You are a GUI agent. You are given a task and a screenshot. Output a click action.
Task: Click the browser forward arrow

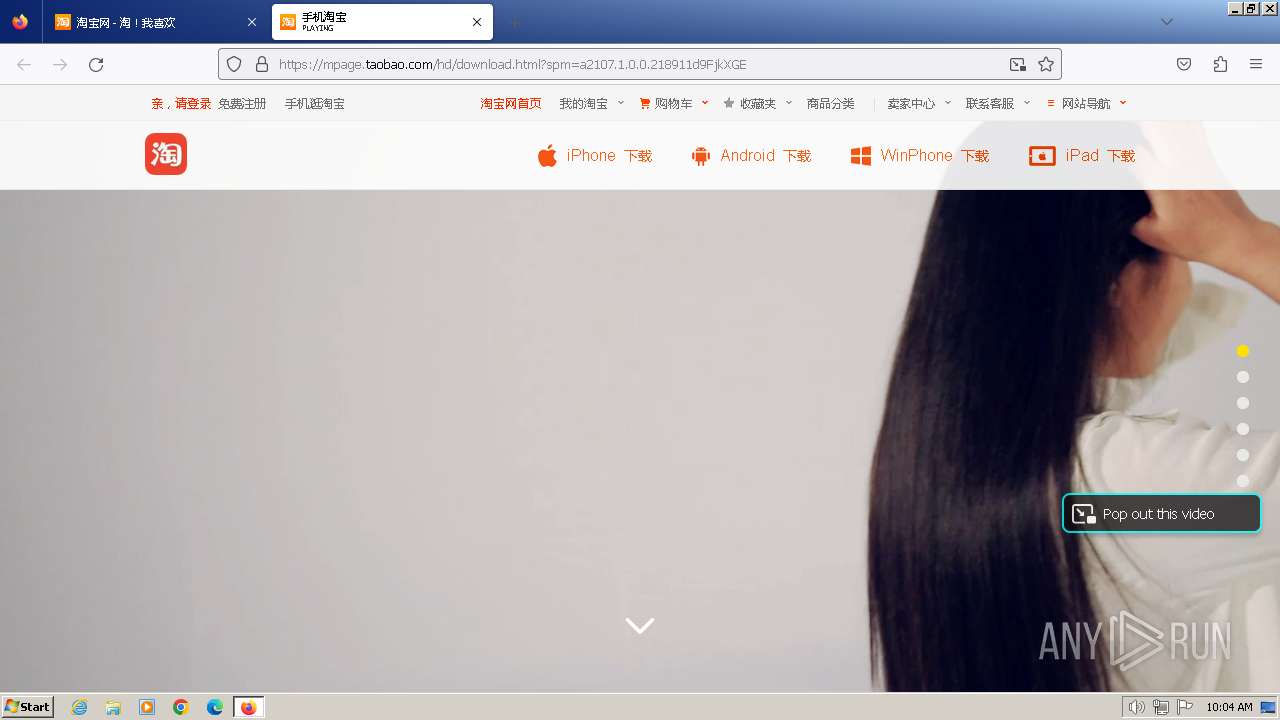pos(60,64)
